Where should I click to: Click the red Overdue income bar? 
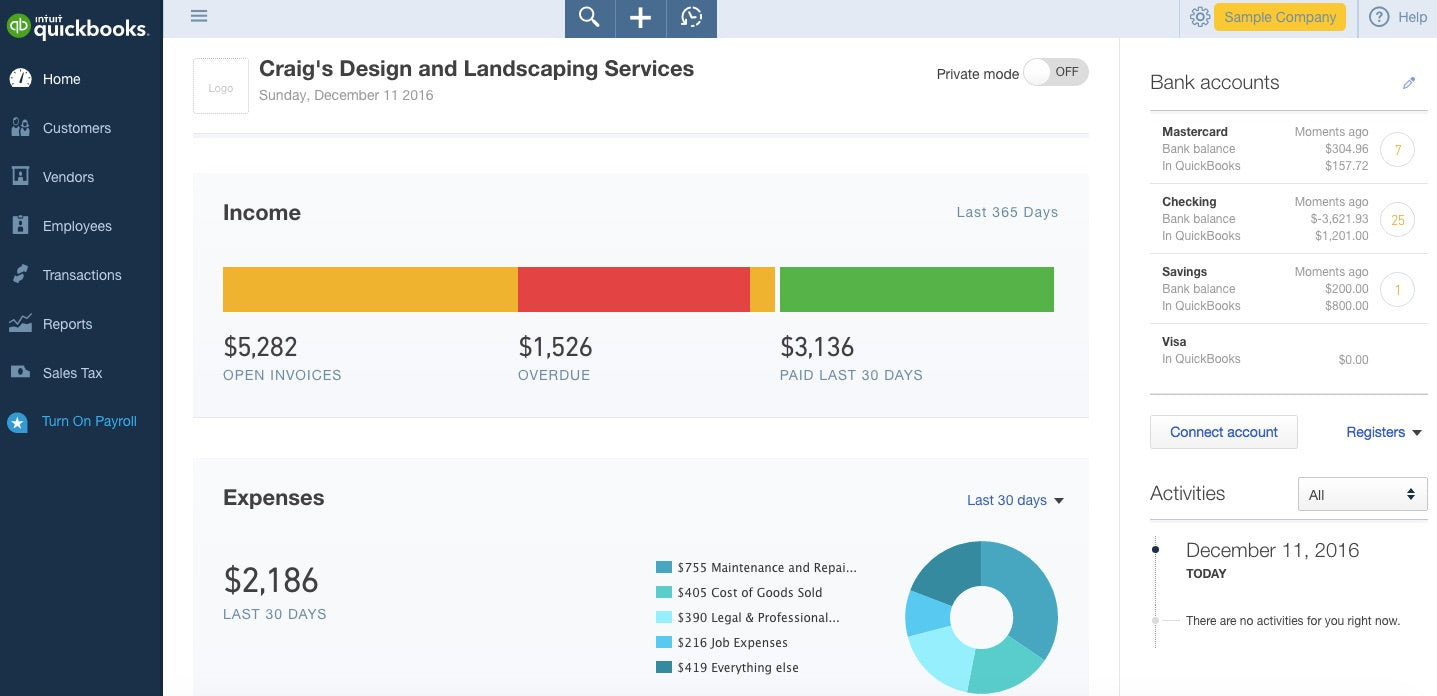coord(633,289)
